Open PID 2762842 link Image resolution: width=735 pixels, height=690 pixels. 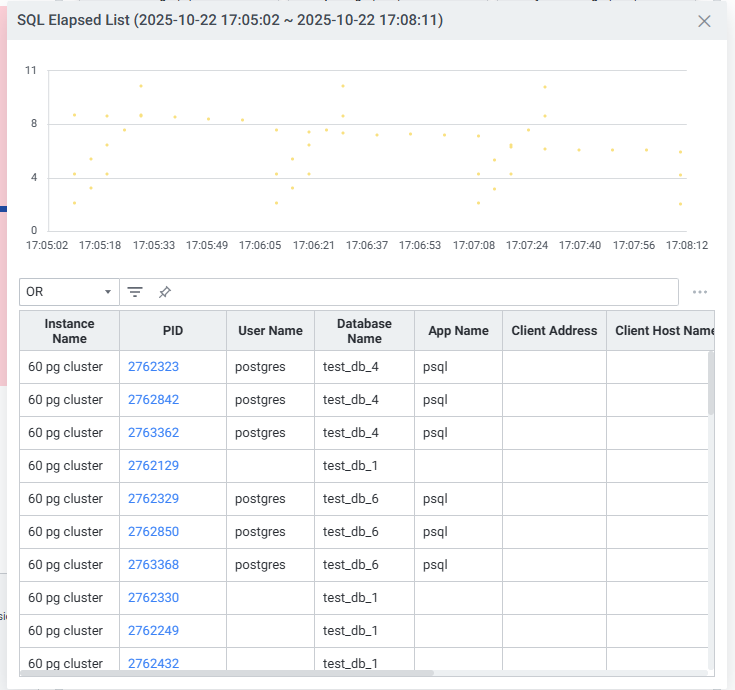153,400
